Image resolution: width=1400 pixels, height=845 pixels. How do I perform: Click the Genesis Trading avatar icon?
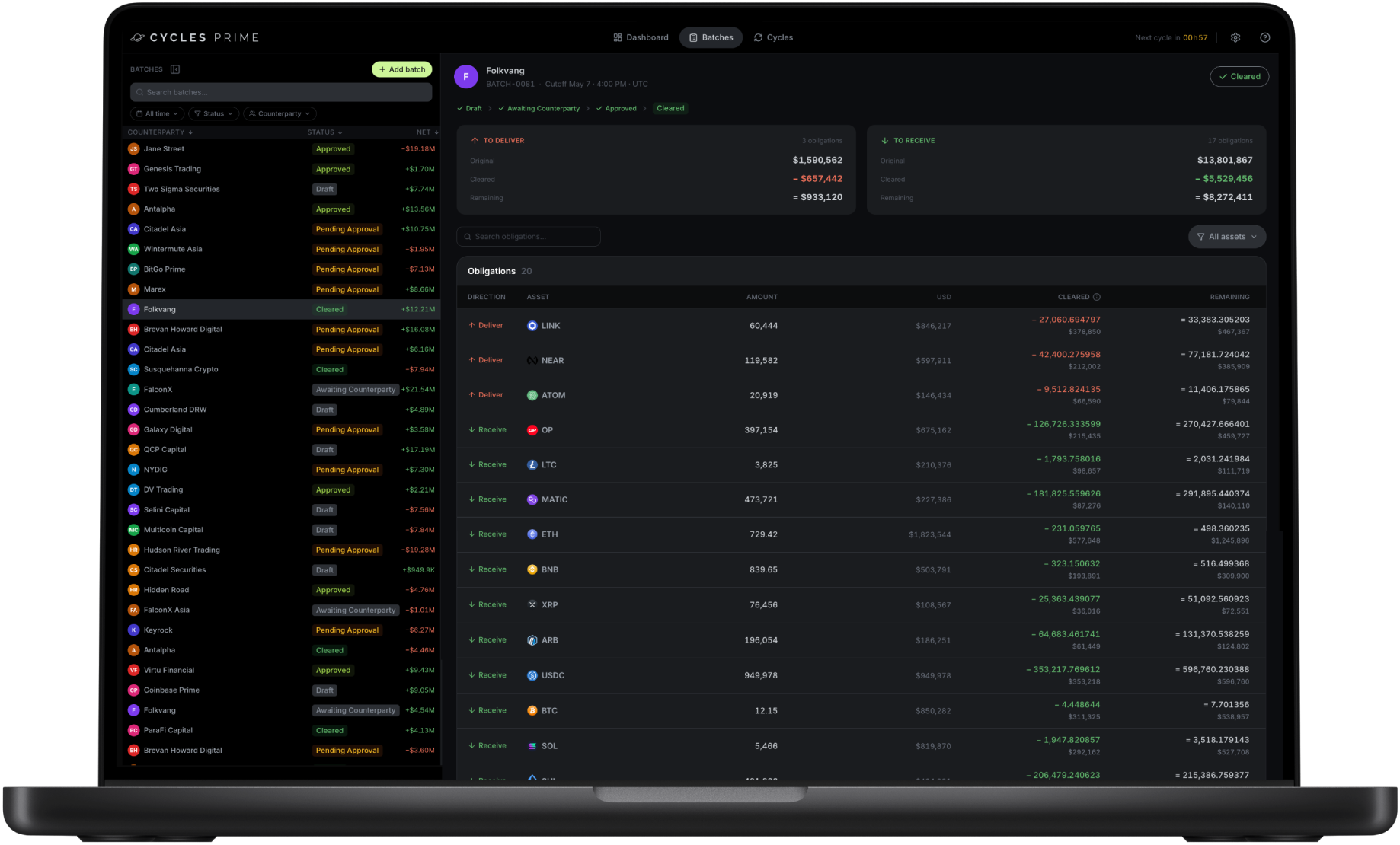[133, 169]
